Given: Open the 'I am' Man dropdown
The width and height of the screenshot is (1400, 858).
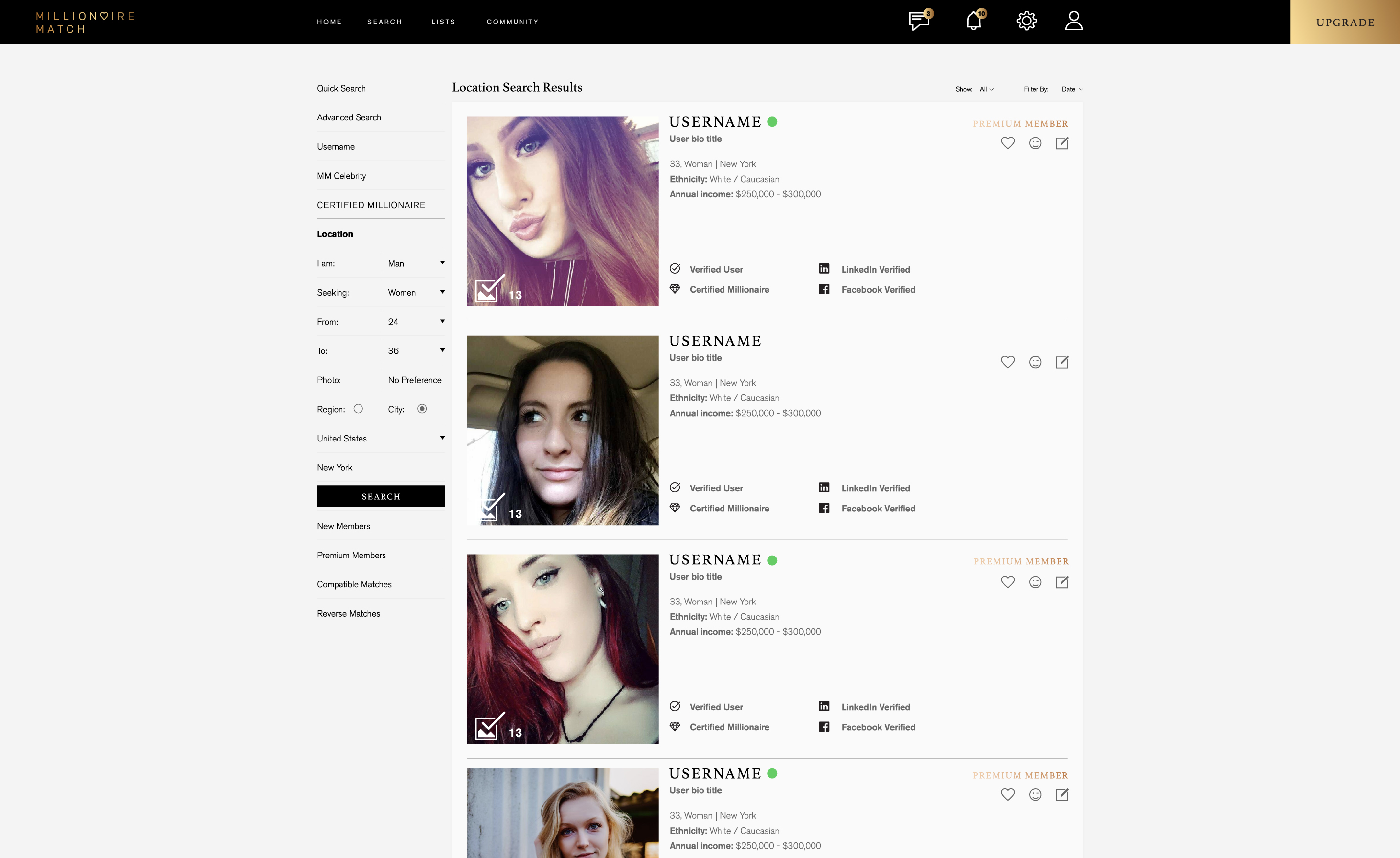Looking at the screenshot, I should [416, 263].
